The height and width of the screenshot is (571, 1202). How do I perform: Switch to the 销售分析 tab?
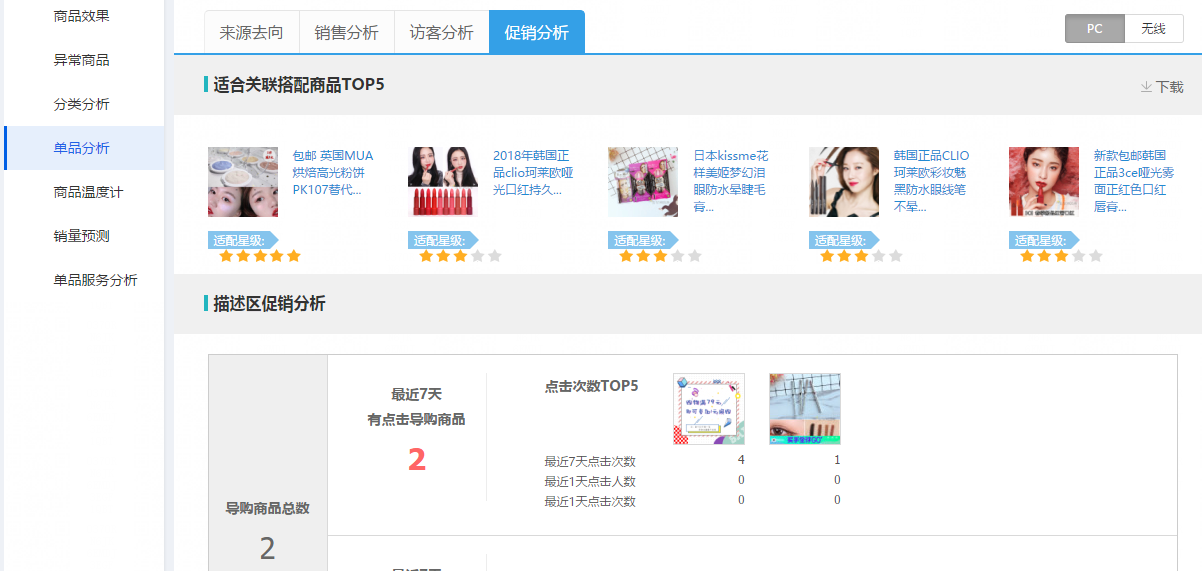pyautogui.click(x=347, y=32)
